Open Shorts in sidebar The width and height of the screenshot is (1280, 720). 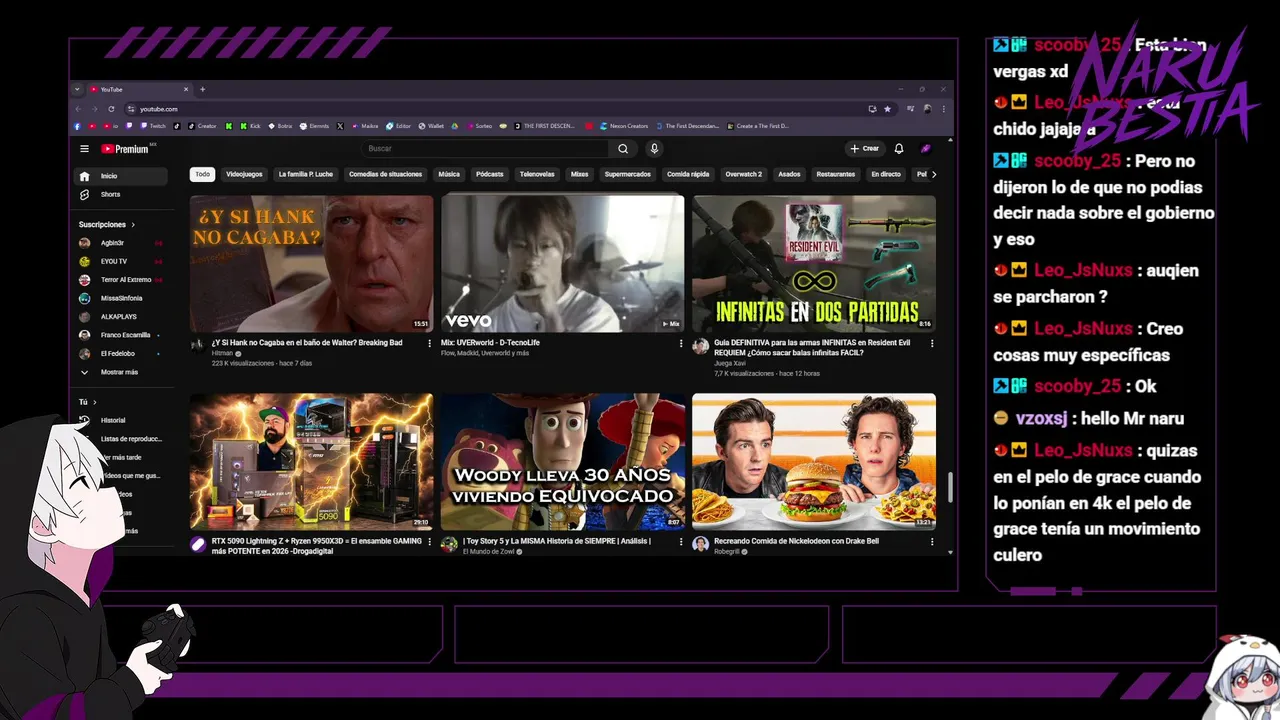pos(122,194)
